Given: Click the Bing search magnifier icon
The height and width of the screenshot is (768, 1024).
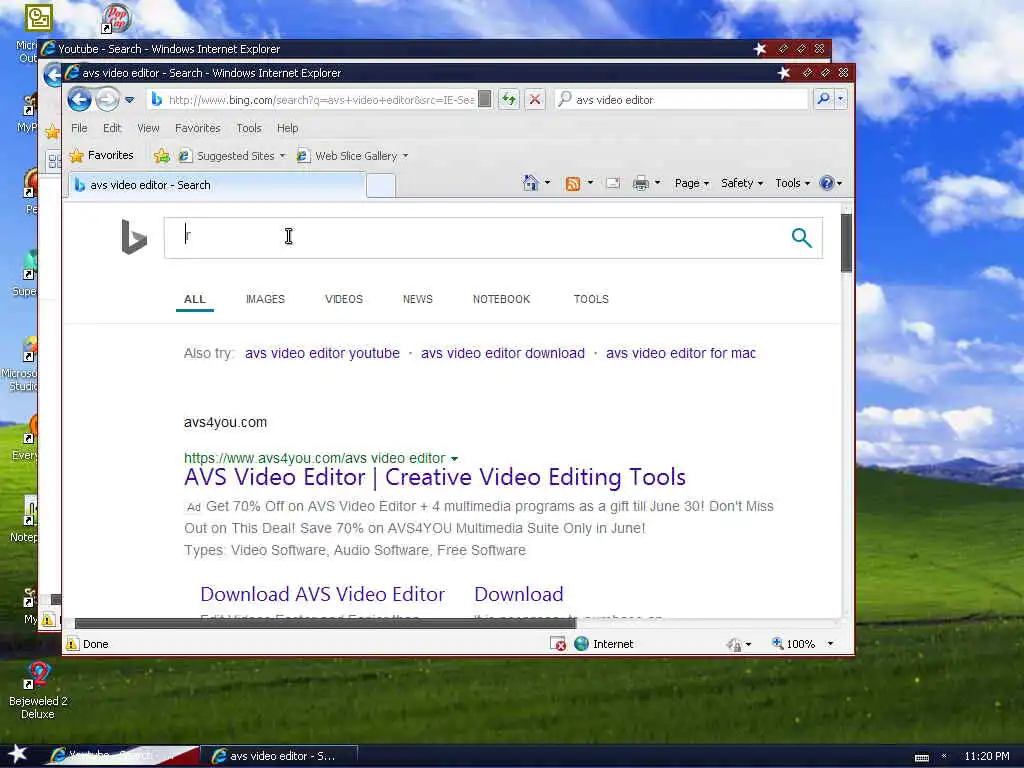Looking at the screenshot, I should [x=801, y=237].
